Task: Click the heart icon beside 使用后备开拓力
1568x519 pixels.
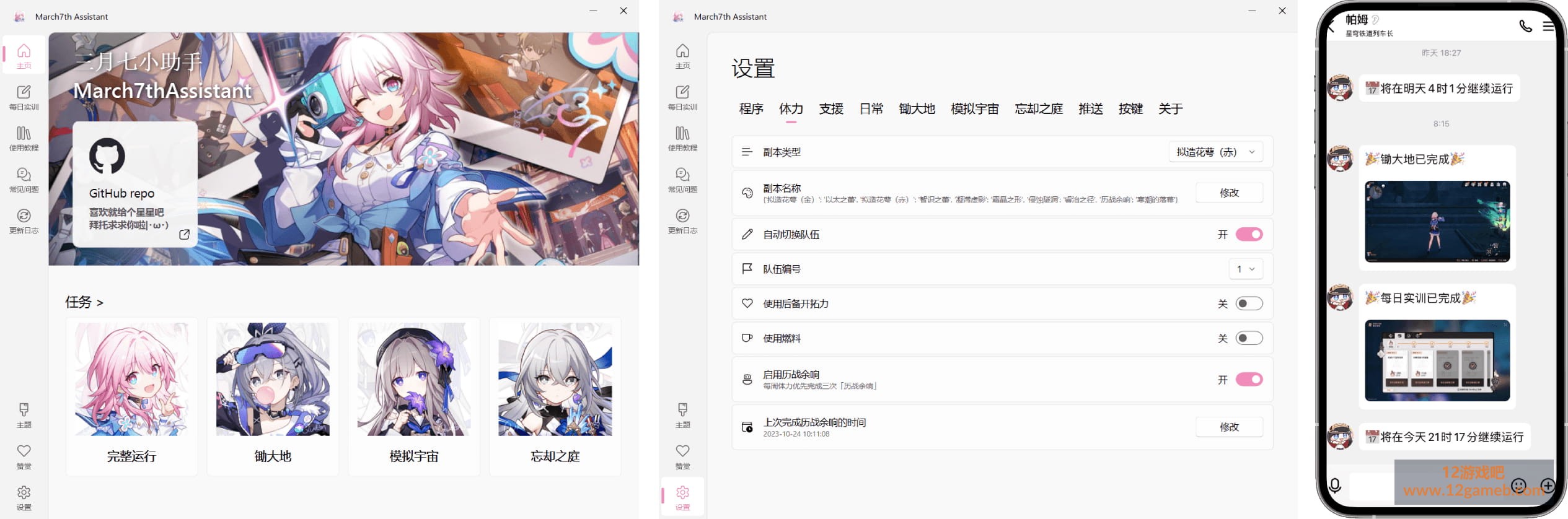Action: coord(747,303)
